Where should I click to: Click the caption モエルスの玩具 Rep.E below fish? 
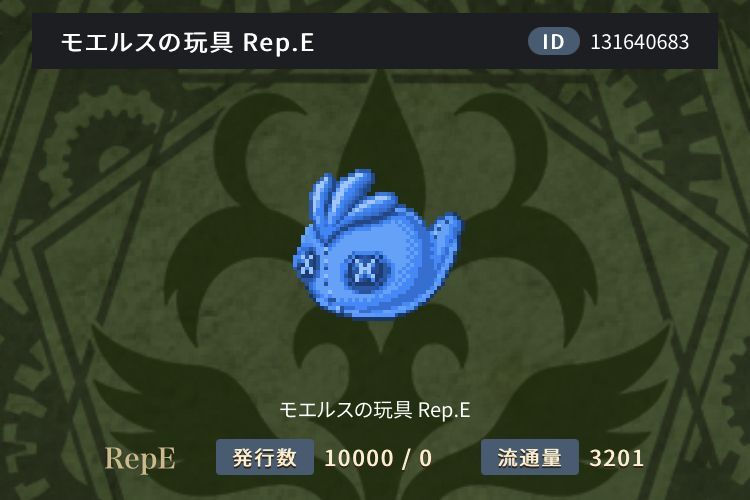click(x=375, y=410)
